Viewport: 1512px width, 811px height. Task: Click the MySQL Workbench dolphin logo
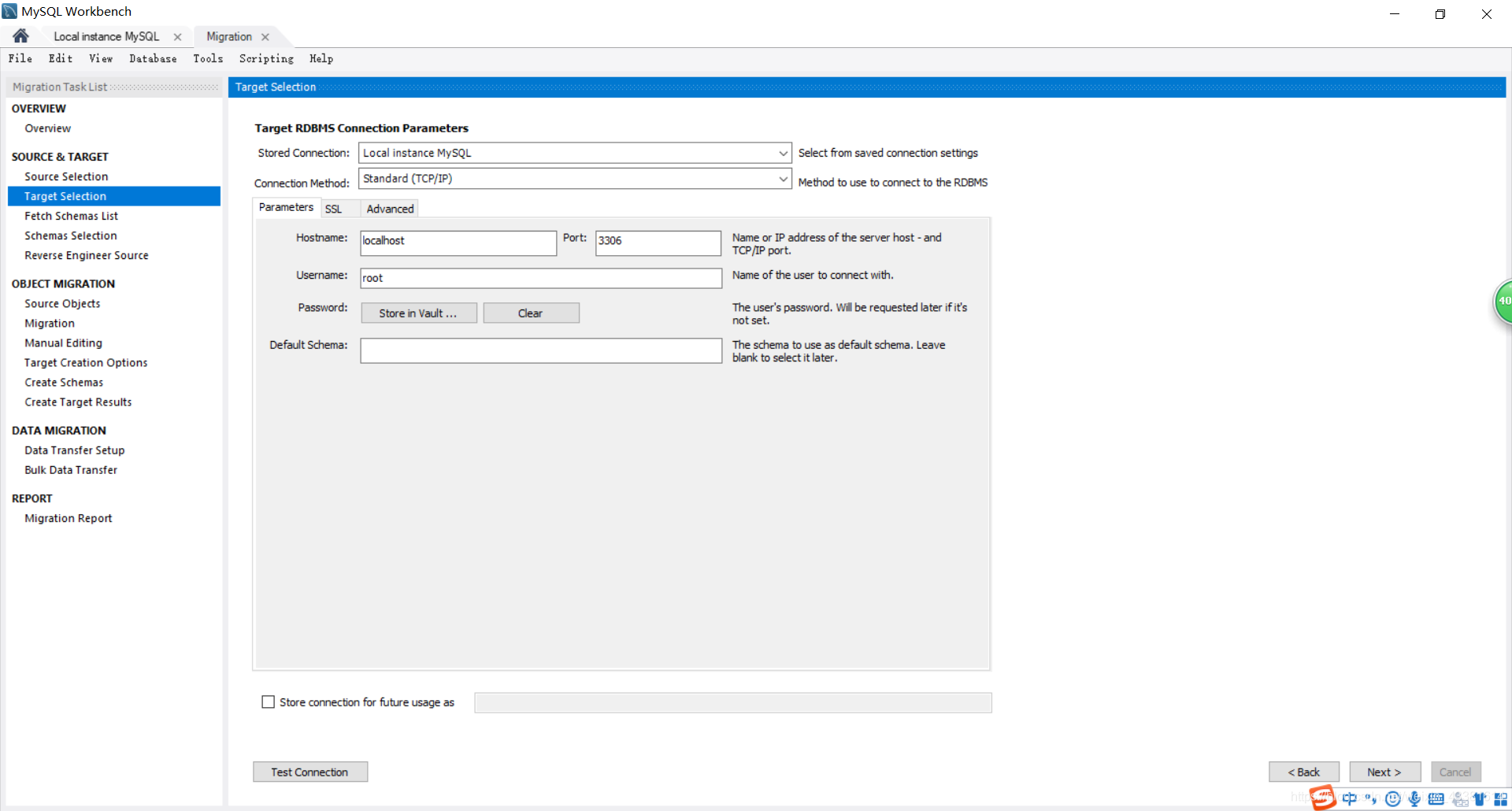(x=9, y=11)
